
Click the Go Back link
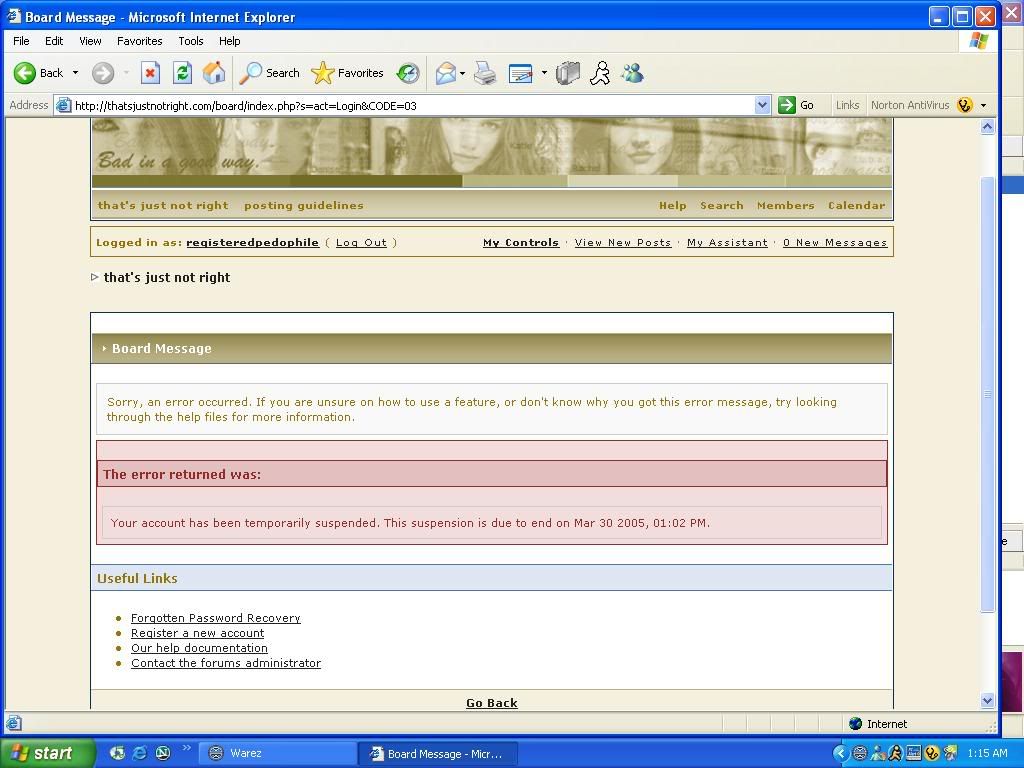point(492,703)
